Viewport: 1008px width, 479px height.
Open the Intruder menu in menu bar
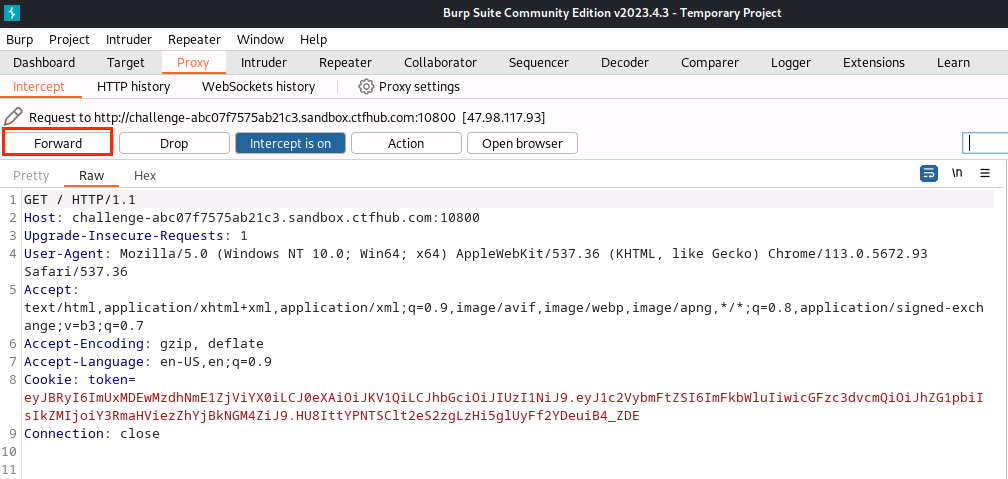(129, 40)
